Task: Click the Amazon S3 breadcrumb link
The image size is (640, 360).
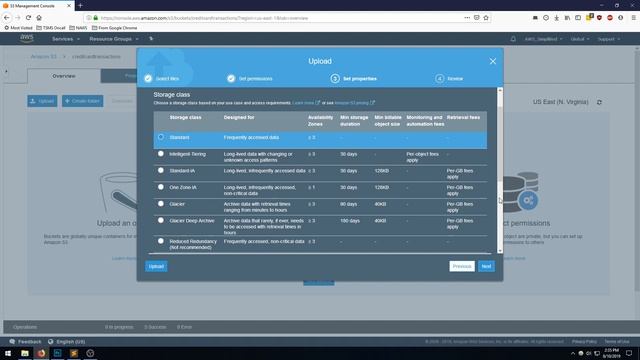Action: click(44, 56)
